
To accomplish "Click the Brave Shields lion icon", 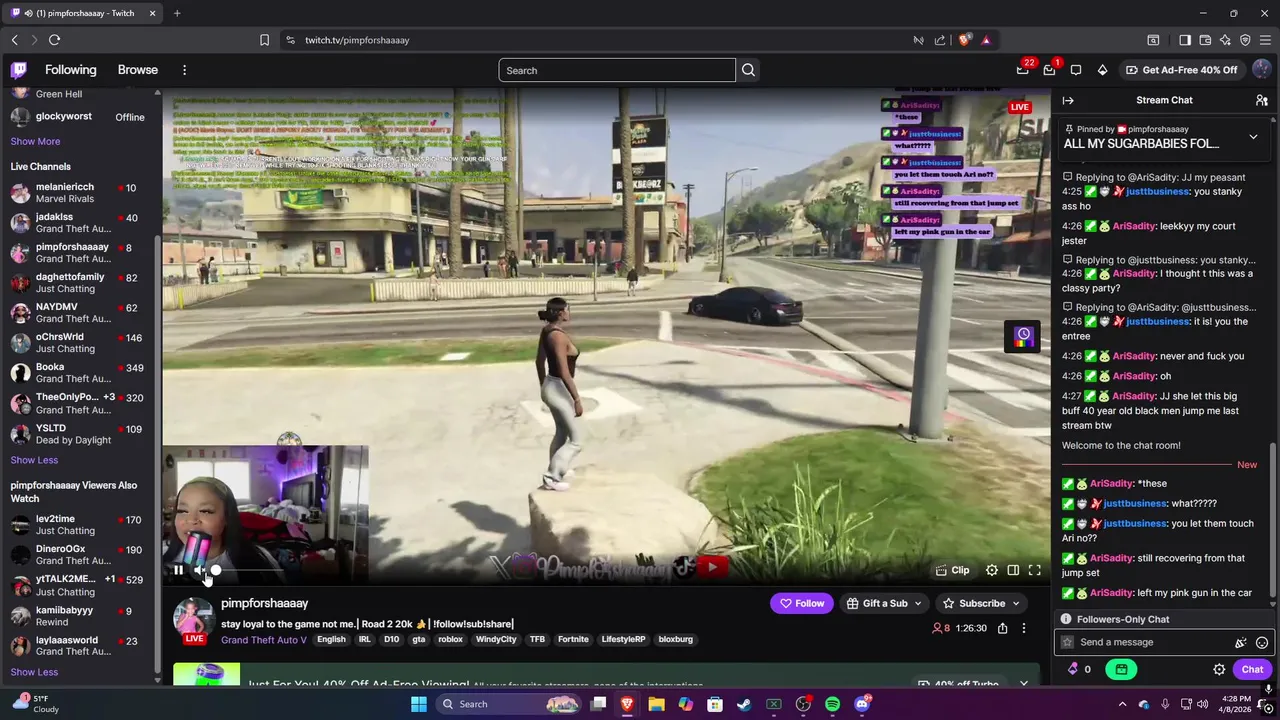I will coord(964,40).
